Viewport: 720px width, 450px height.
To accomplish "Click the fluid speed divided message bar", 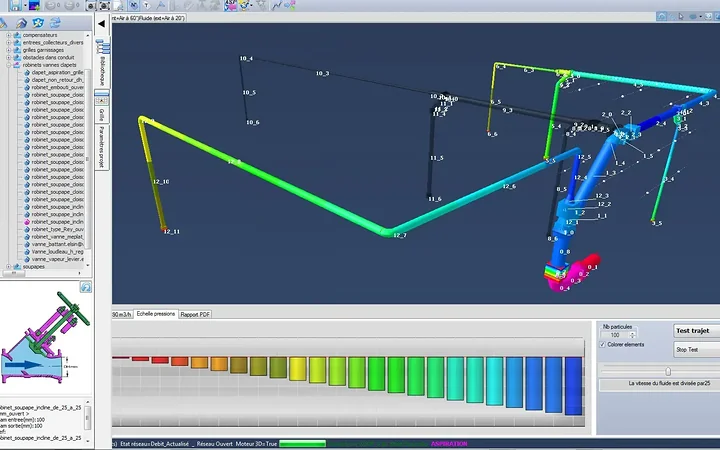I will tap(659, 384).
